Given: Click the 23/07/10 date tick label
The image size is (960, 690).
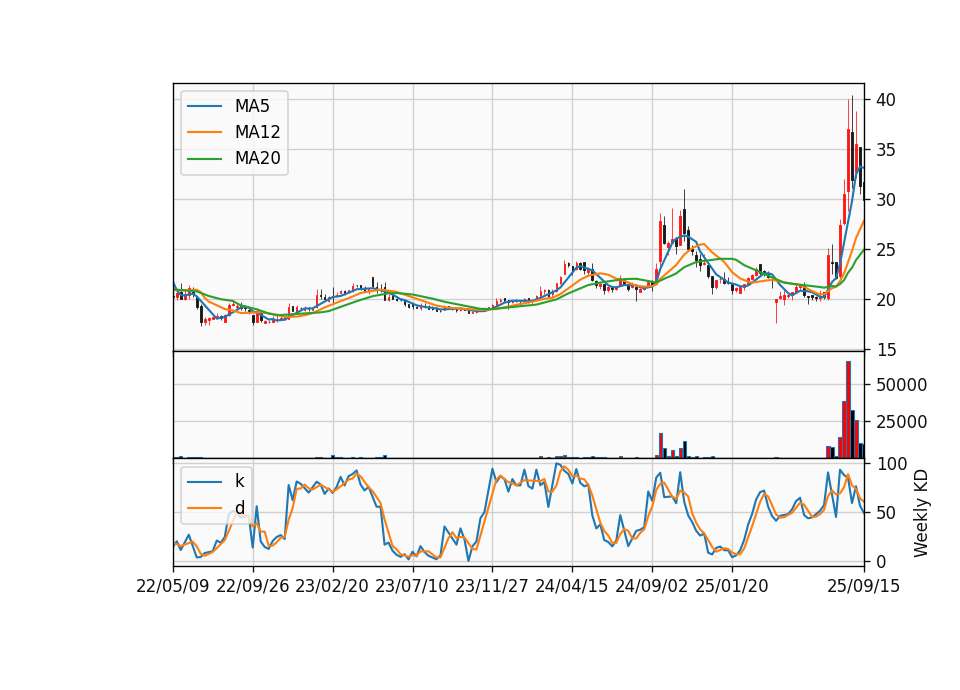Looking at the screenshot, I should 412,586.
